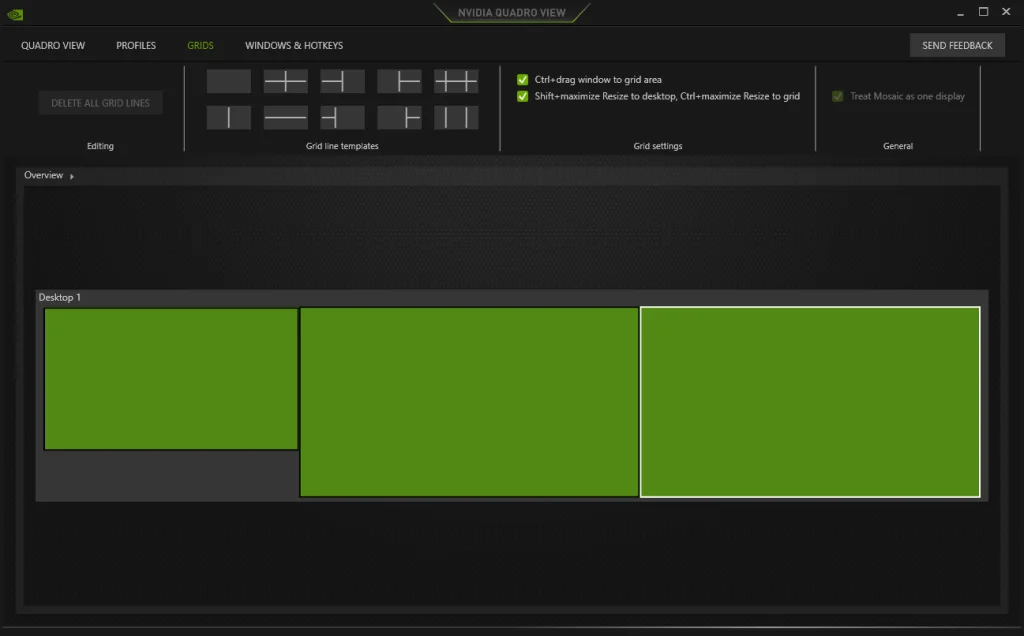1024x636 pixels.
Task: Click the Send Feedback button
Action: click(x=957, y=46)
